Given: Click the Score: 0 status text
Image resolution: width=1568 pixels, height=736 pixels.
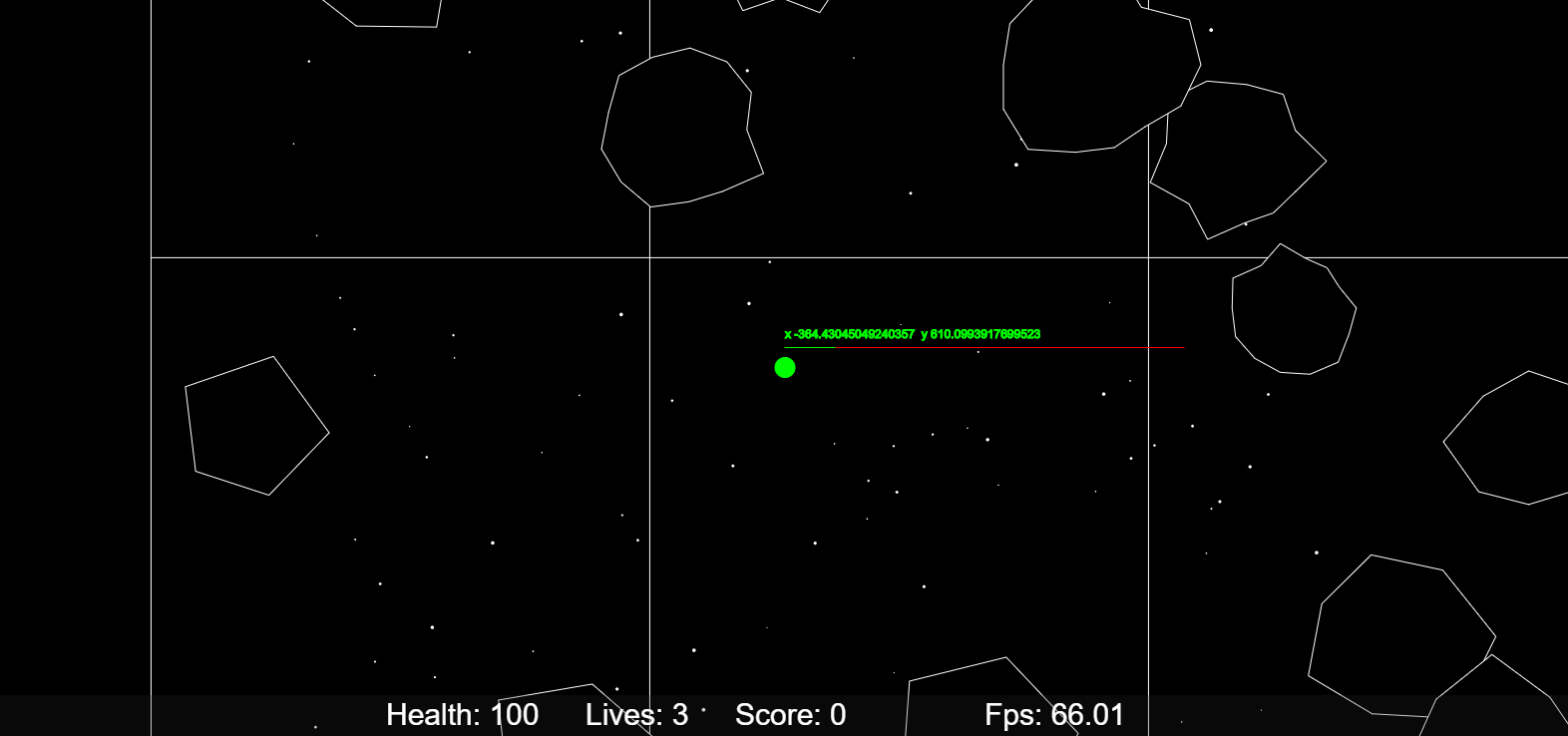Looking at the screenshot, I should (x=790, y=715).
